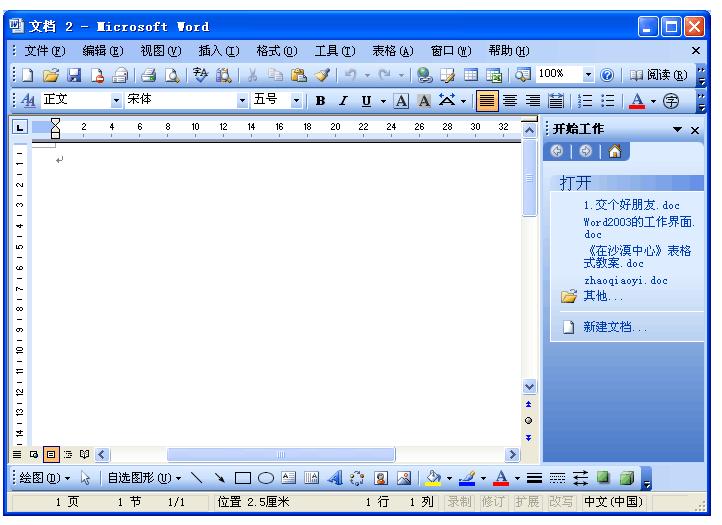722x525 pixels.
Task: Insert clip art from the drawing toolbar
Action: point(381,478)
